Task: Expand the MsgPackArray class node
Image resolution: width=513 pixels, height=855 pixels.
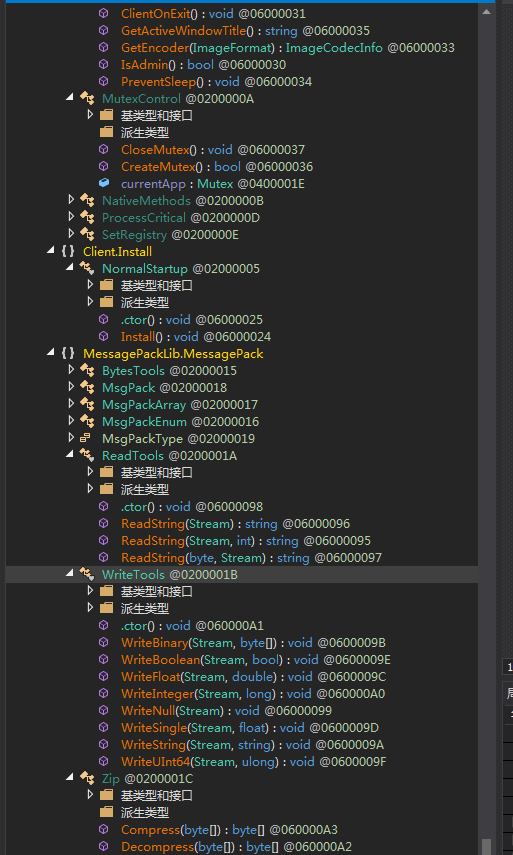Action: click(71, 404)
